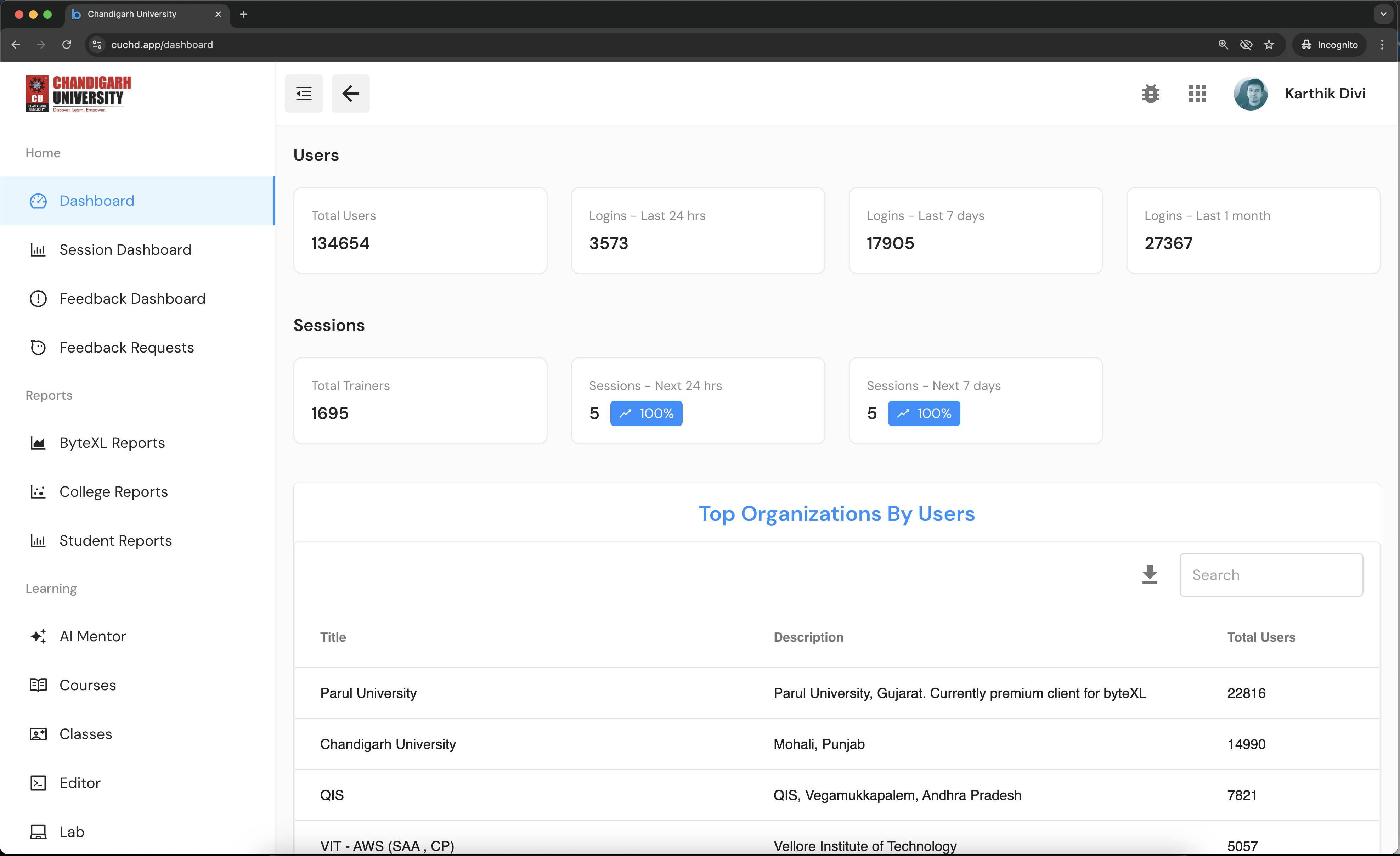
Task: Click the AI Mentor sparkle icon
Action: point(38,636)
